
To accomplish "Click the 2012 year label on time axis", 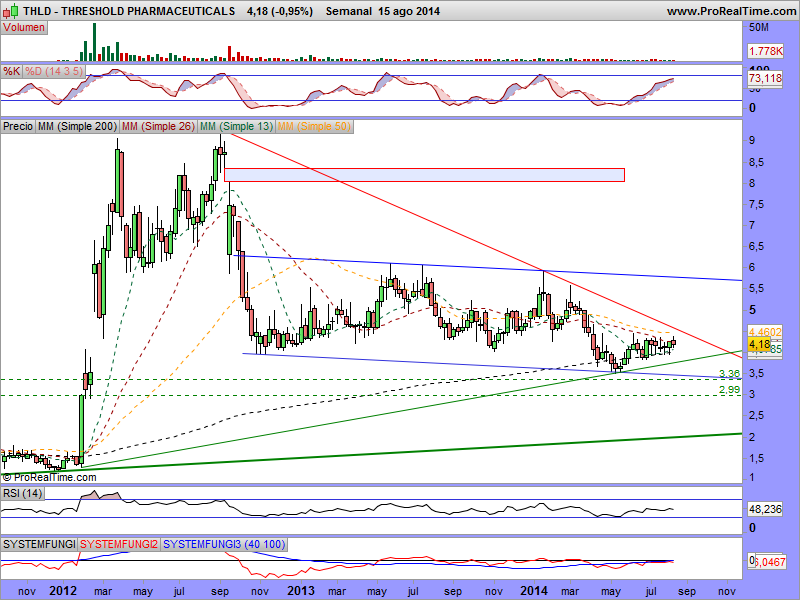I will click(63, 591).
